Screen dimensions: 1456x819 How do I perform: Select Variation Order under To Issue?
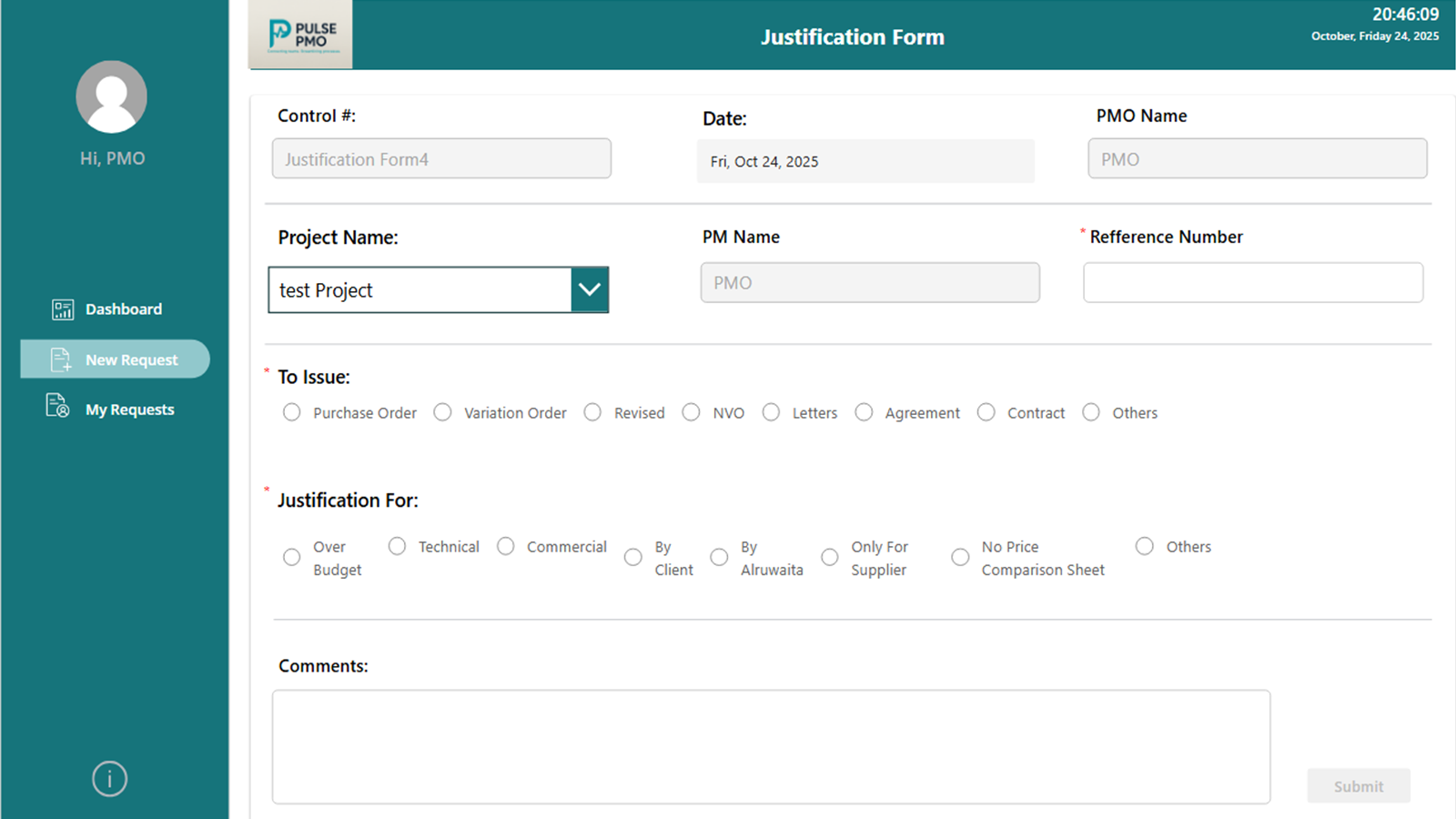pos(442,412)
